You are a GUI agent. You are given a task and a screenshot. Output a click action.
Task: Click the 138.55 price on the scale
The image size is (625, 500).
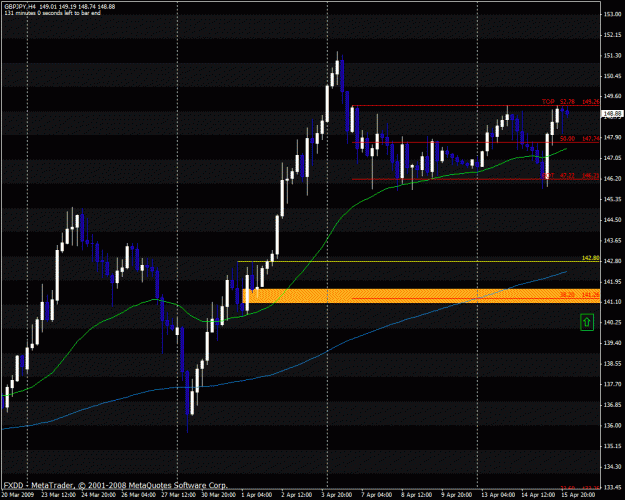tap(613, 364)
